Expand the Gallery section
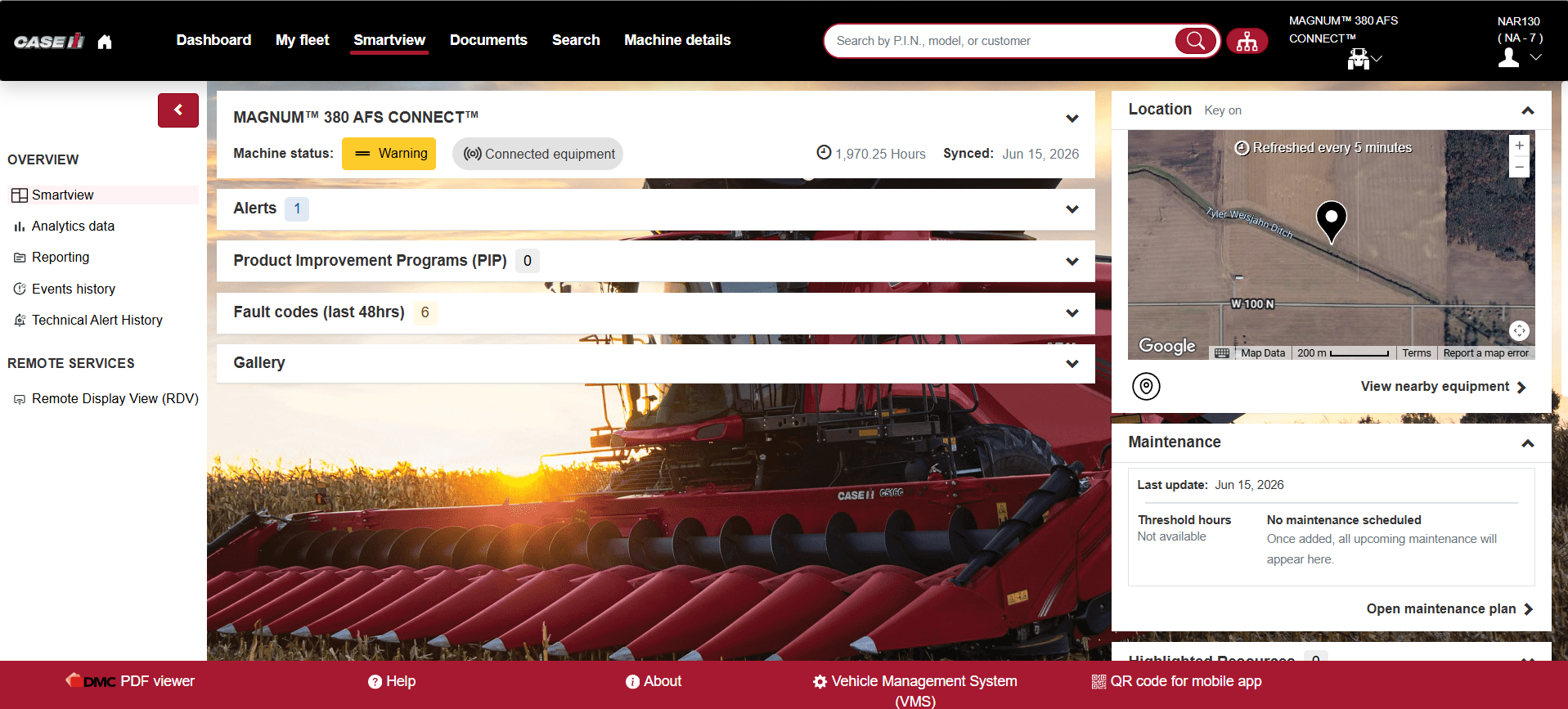This screenshot has width=1568, height=709. point(1072,364)
